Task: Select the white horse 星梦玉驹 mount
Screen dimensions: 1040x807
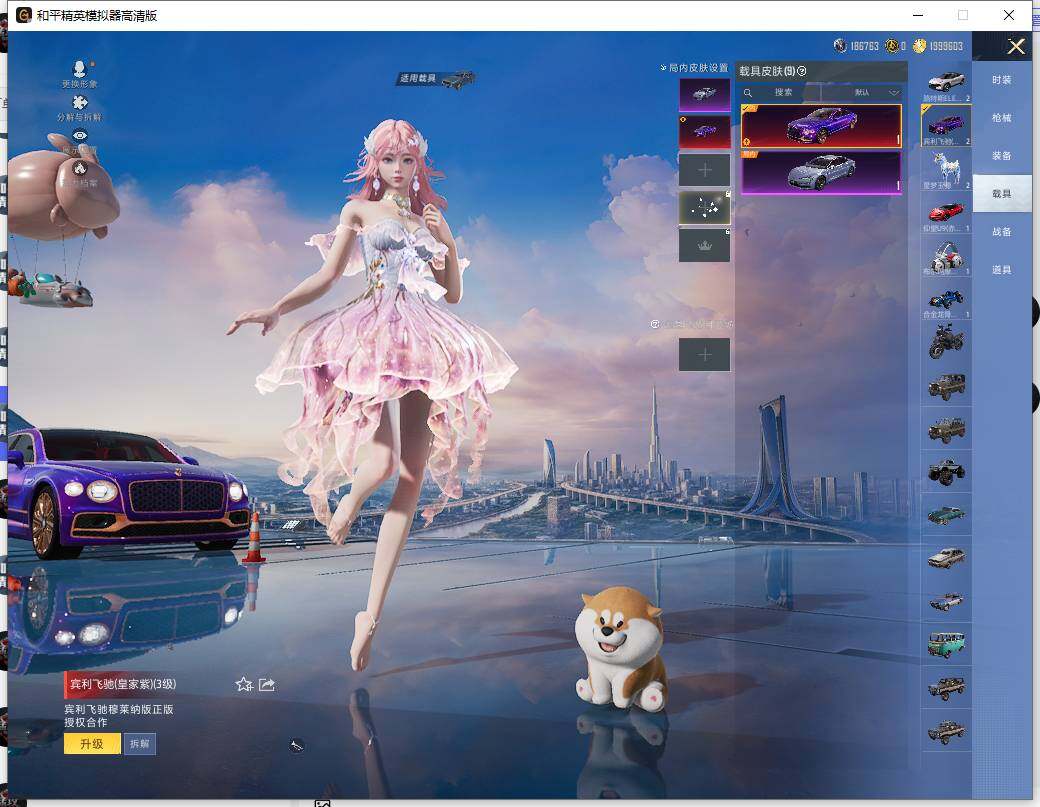Action: [x=946, y=170]
